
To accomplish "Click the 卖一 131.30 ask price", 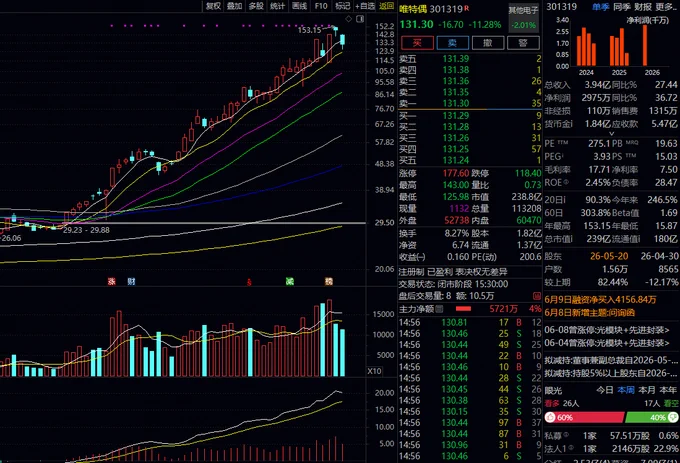I will (x=456, y=104).
